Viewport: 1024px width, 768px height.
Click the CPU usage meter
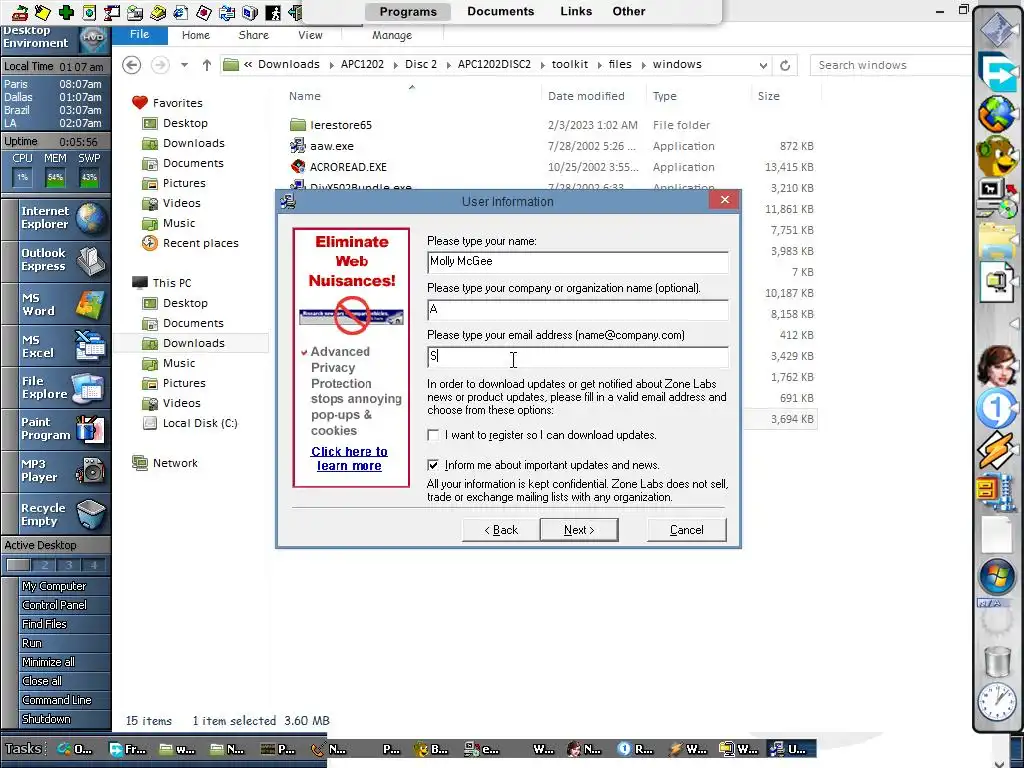click(x=22, y=177)
